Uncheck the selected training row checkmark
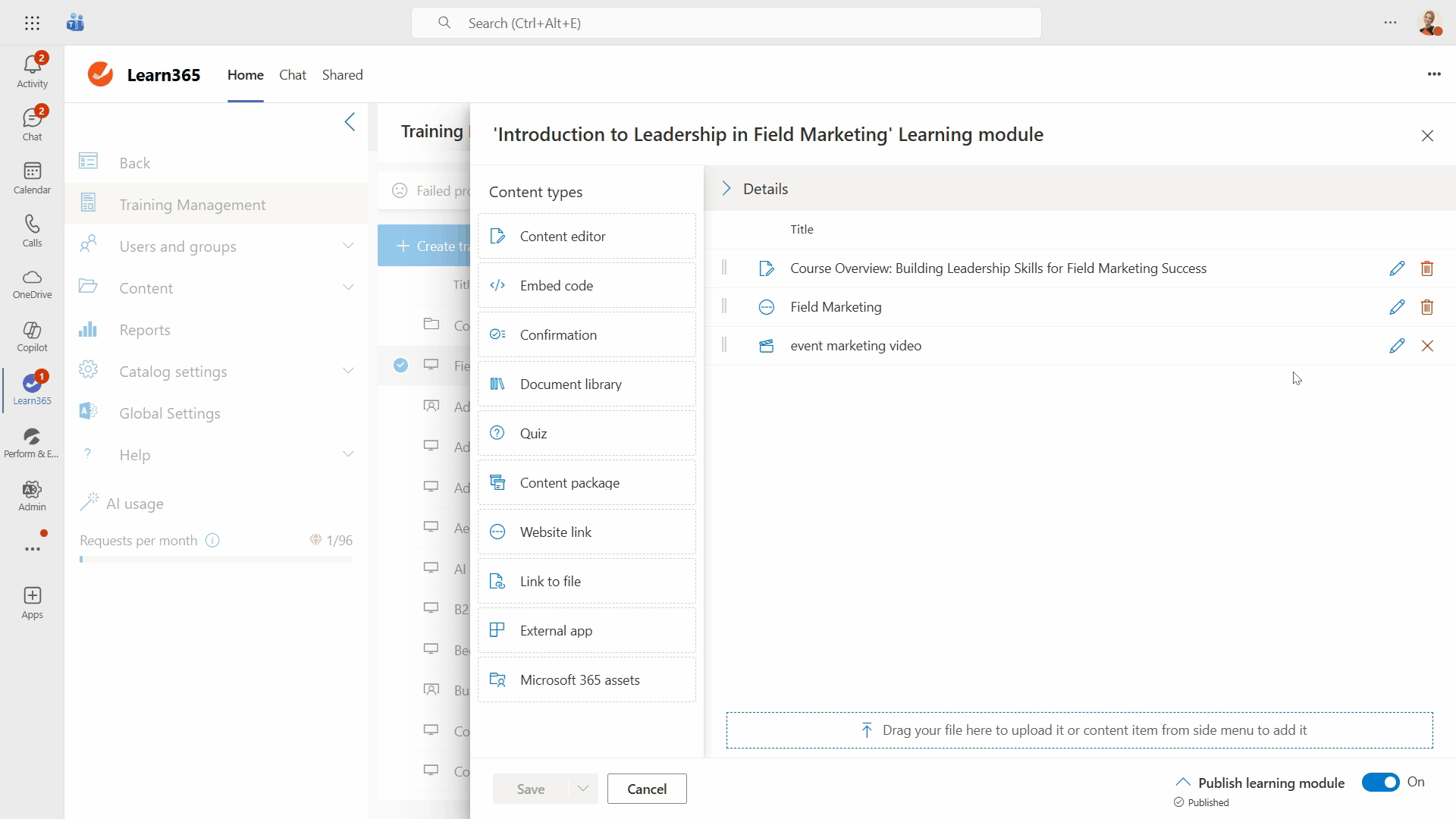The width and height of the screenshot is (1456, 819). click(x=400, y=366)
